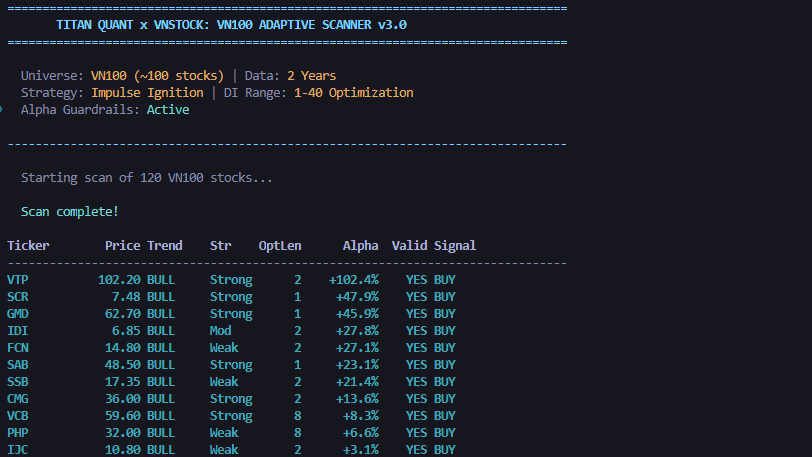This screenshot has width=812, height=457.
Task: Select the CMG ticker symbol
Action: click(18, 399)
